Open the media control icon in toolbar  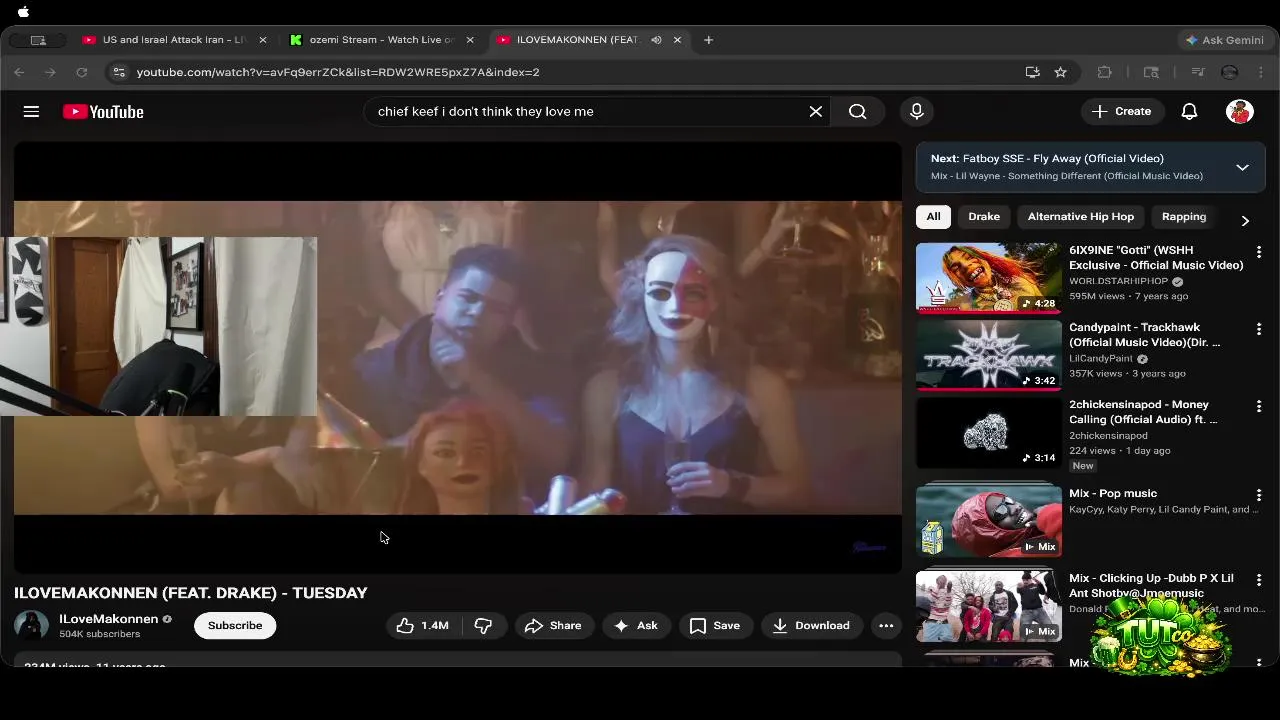(1199, 72)
